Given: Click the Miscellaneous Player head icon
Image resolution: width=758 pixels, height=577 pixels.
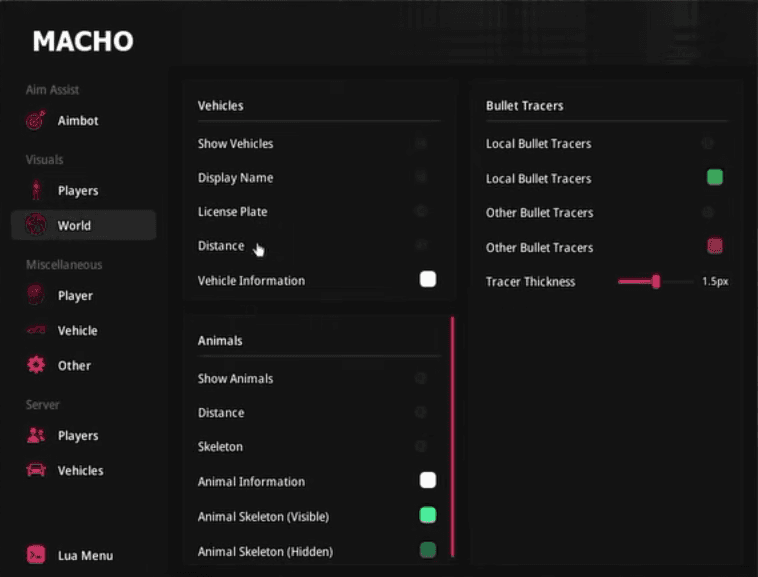Looking at the screenshot, I should pyautogui.click(x=36, y=295).
